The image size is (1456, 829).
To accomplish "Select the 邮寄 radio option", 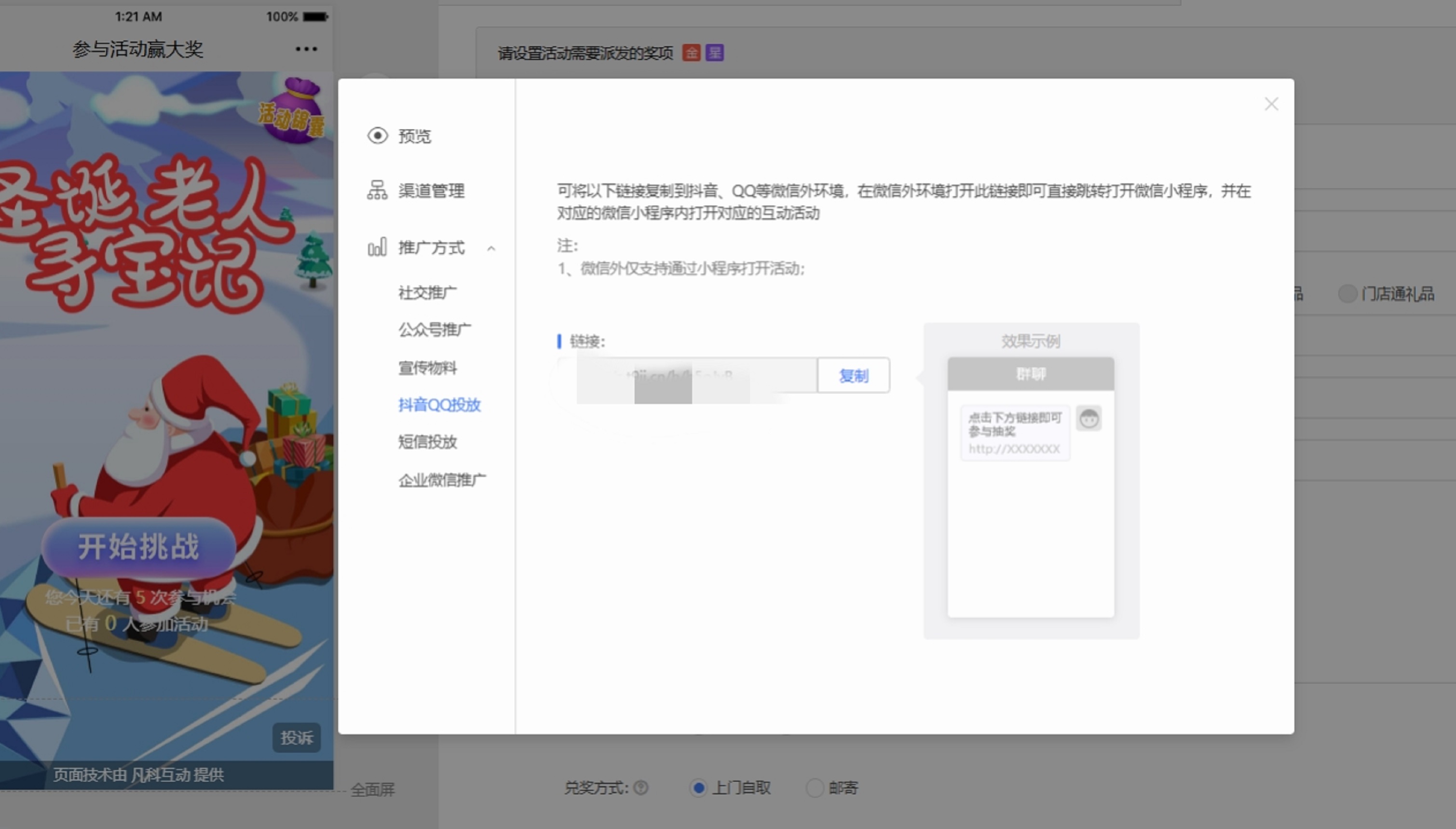I will [x=815, y=788].
